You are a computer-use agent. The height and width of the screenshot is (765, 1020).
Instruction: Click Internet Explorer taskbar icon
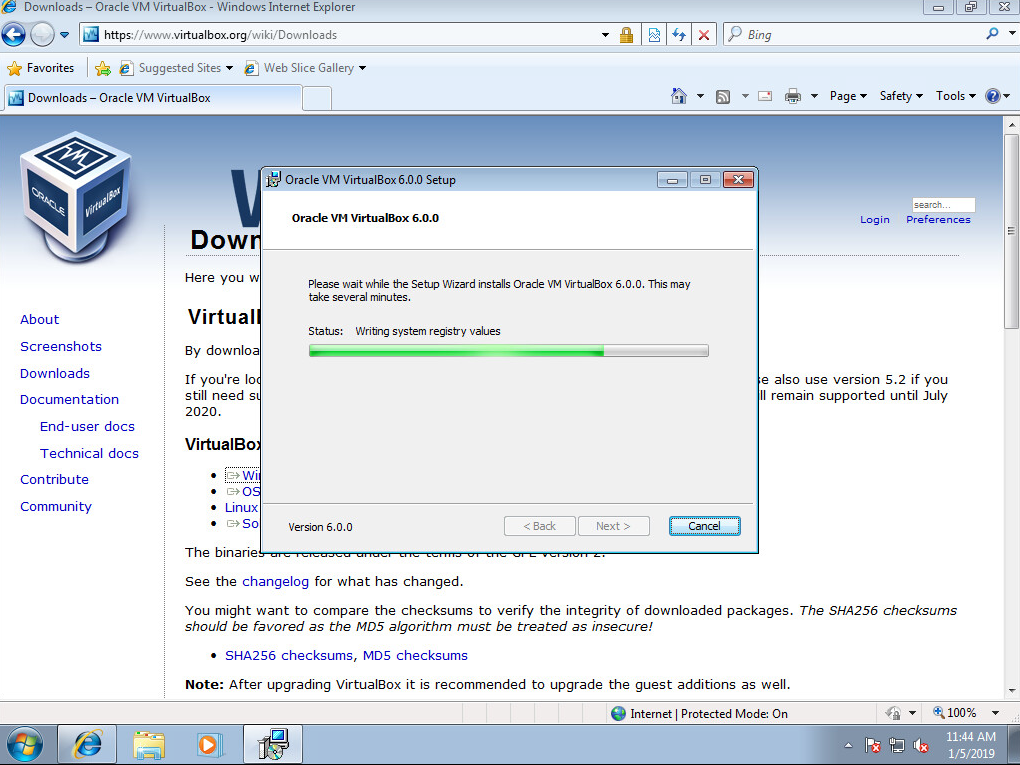pos(87,744)
